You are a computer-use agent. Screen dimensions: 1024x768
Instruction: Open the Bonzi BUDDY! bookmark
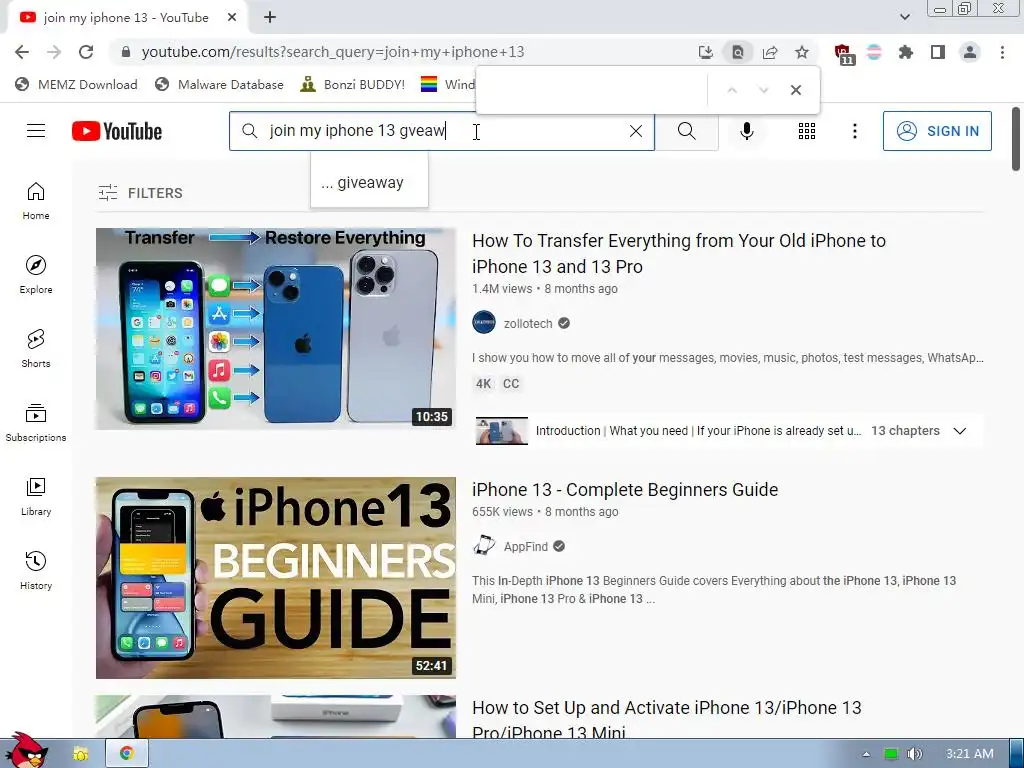[x=353, y=84]
